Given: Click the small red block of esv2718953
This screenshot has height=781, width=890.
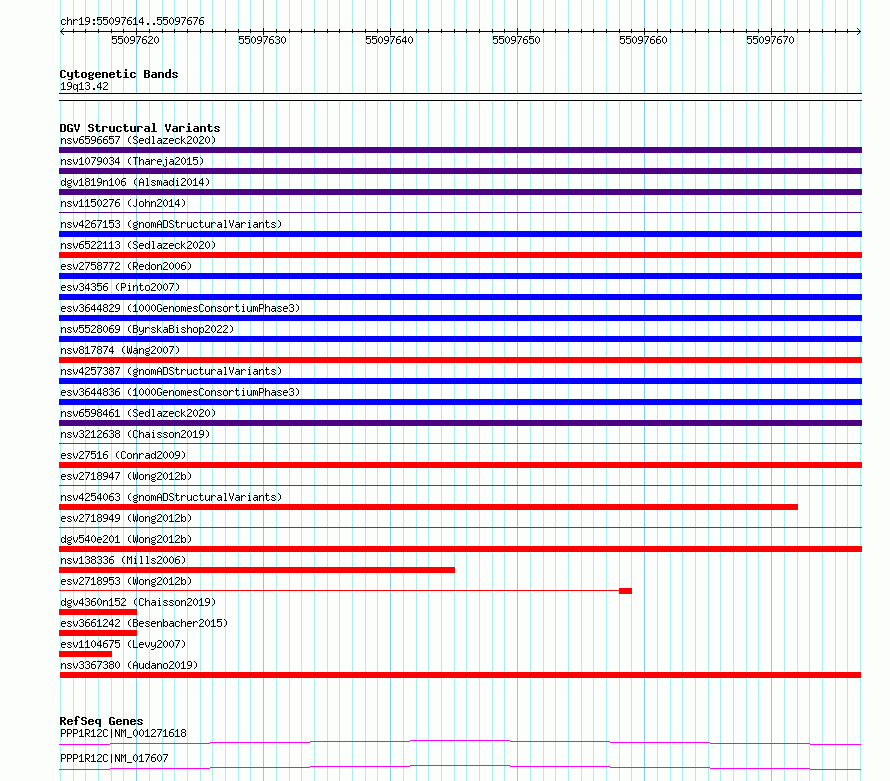Looking at the screenshot, I should click(625, 591).
